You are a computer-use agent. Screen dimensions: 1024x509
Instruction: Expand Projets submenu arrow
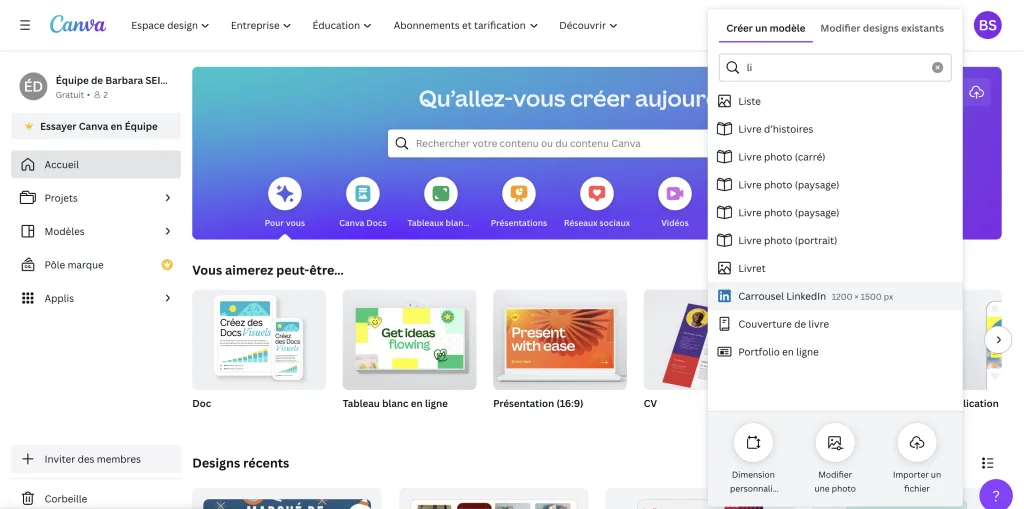coord(168,198)
